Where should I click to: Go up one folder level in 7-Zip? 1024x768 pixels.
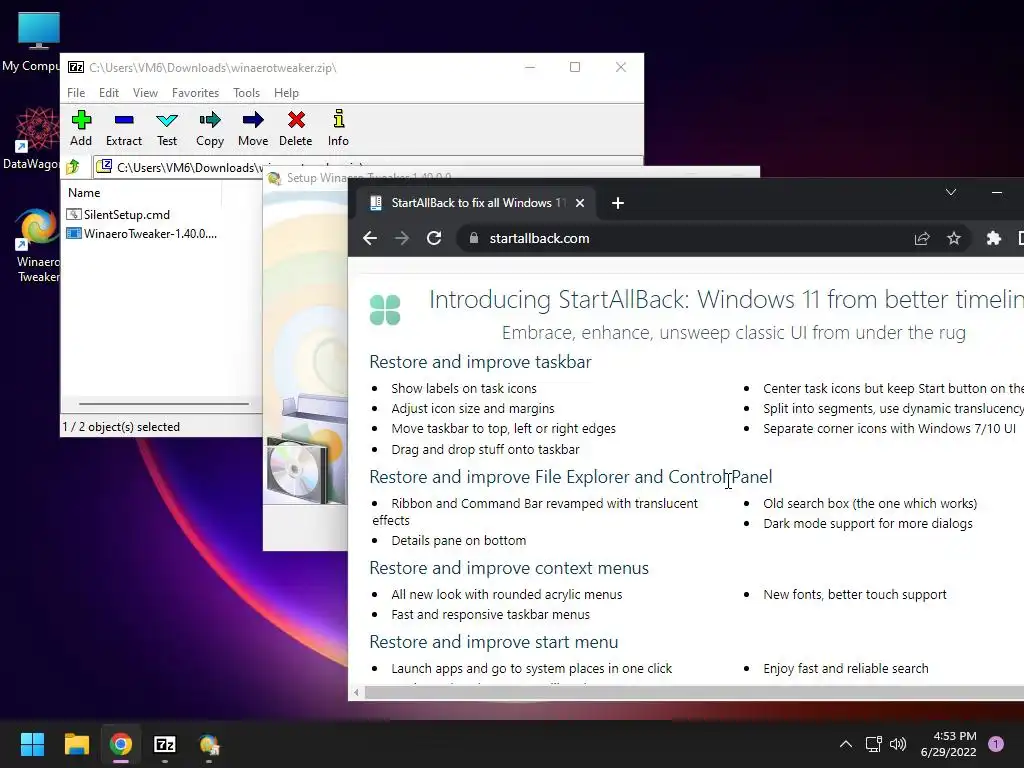pos(73,167)
